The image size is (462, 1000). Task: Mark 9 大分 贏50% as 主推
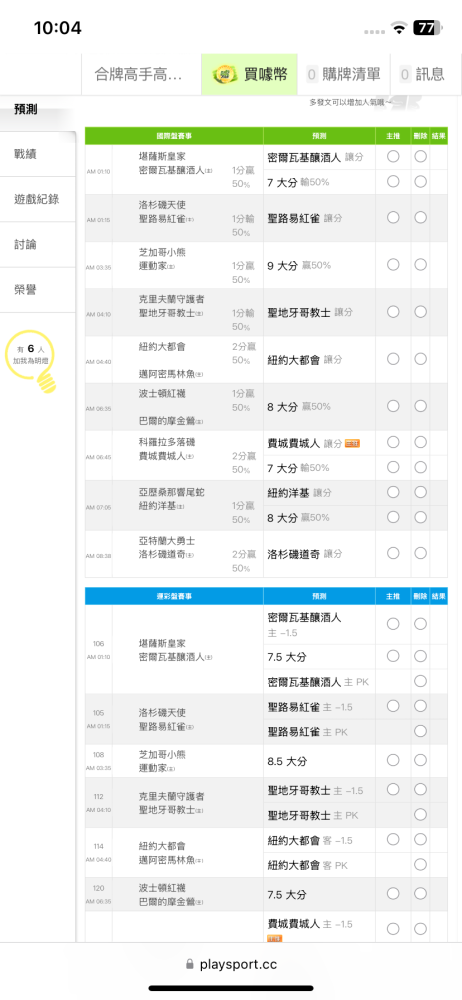tap(393, 264)
